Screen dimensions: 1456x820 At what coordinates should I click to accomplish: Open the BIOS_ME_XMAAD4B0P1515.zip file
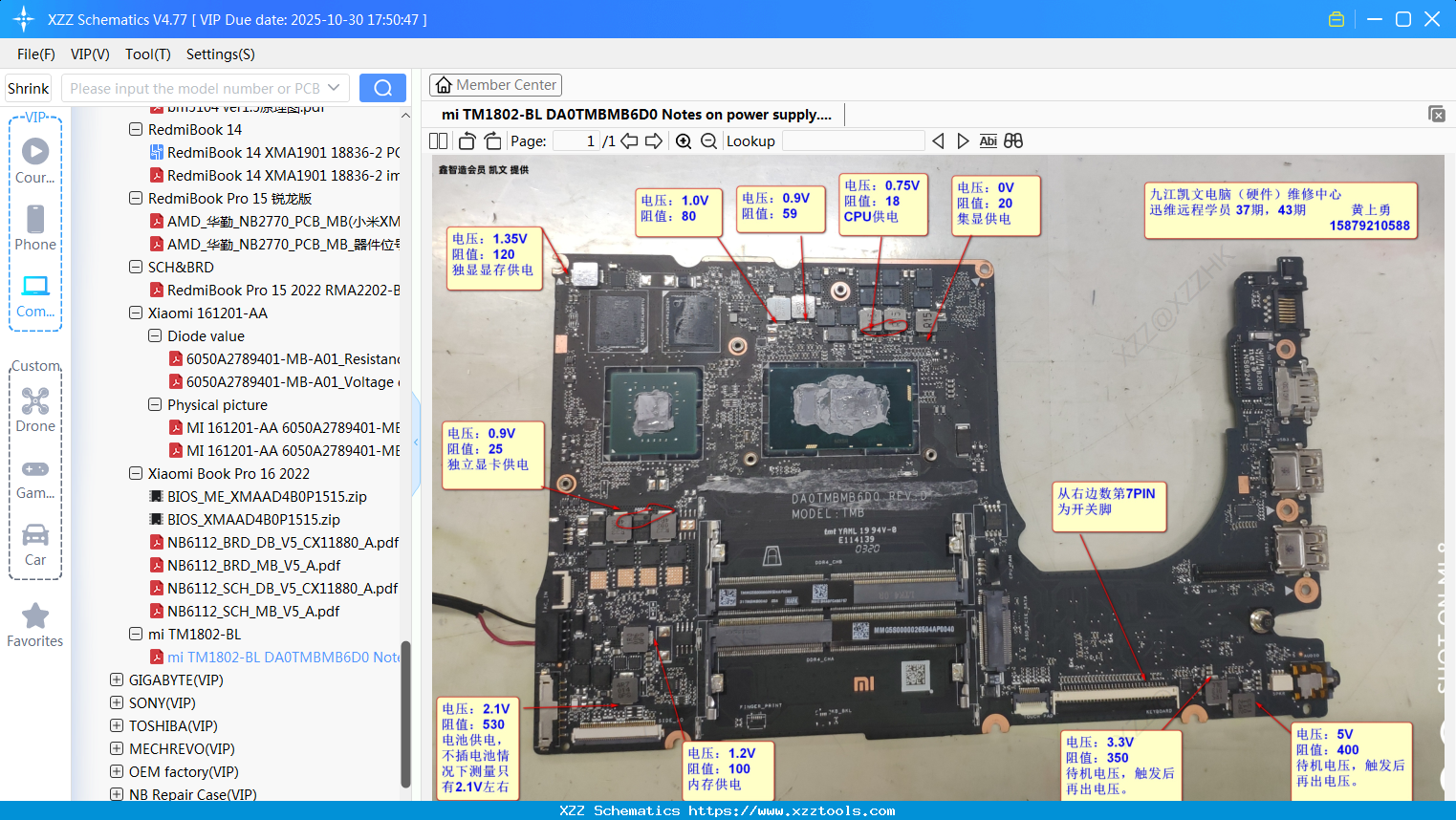[x=258, y=497]
